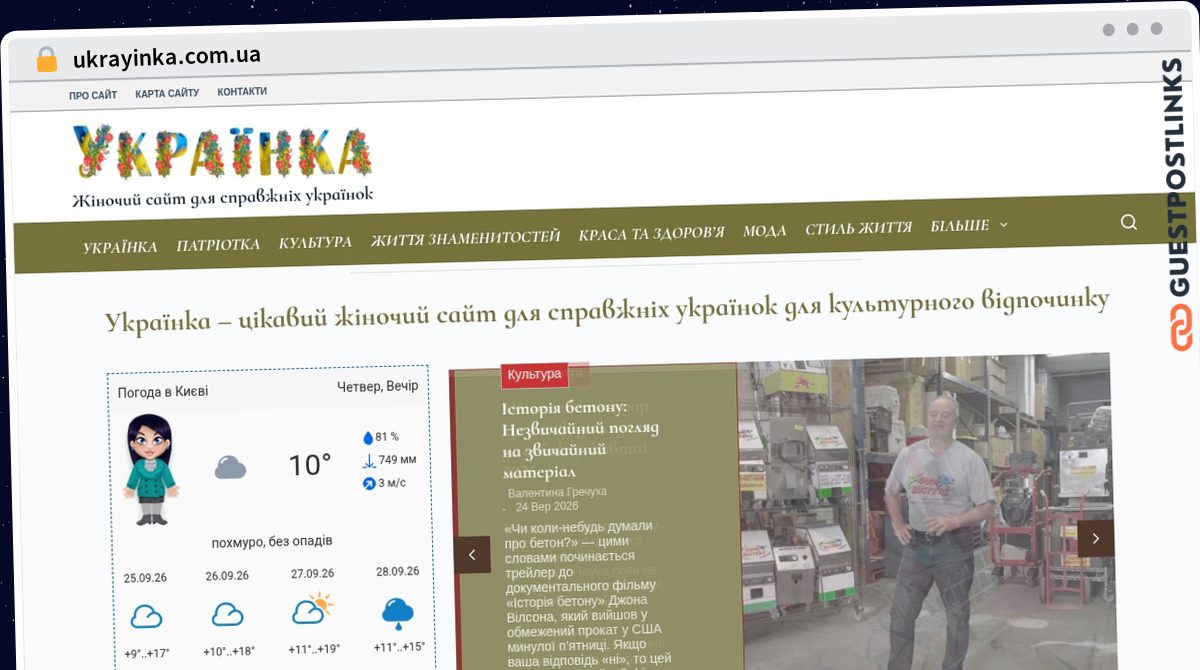Go to next slide with right arrow
1200x670 pixels.
(1095, 538)
